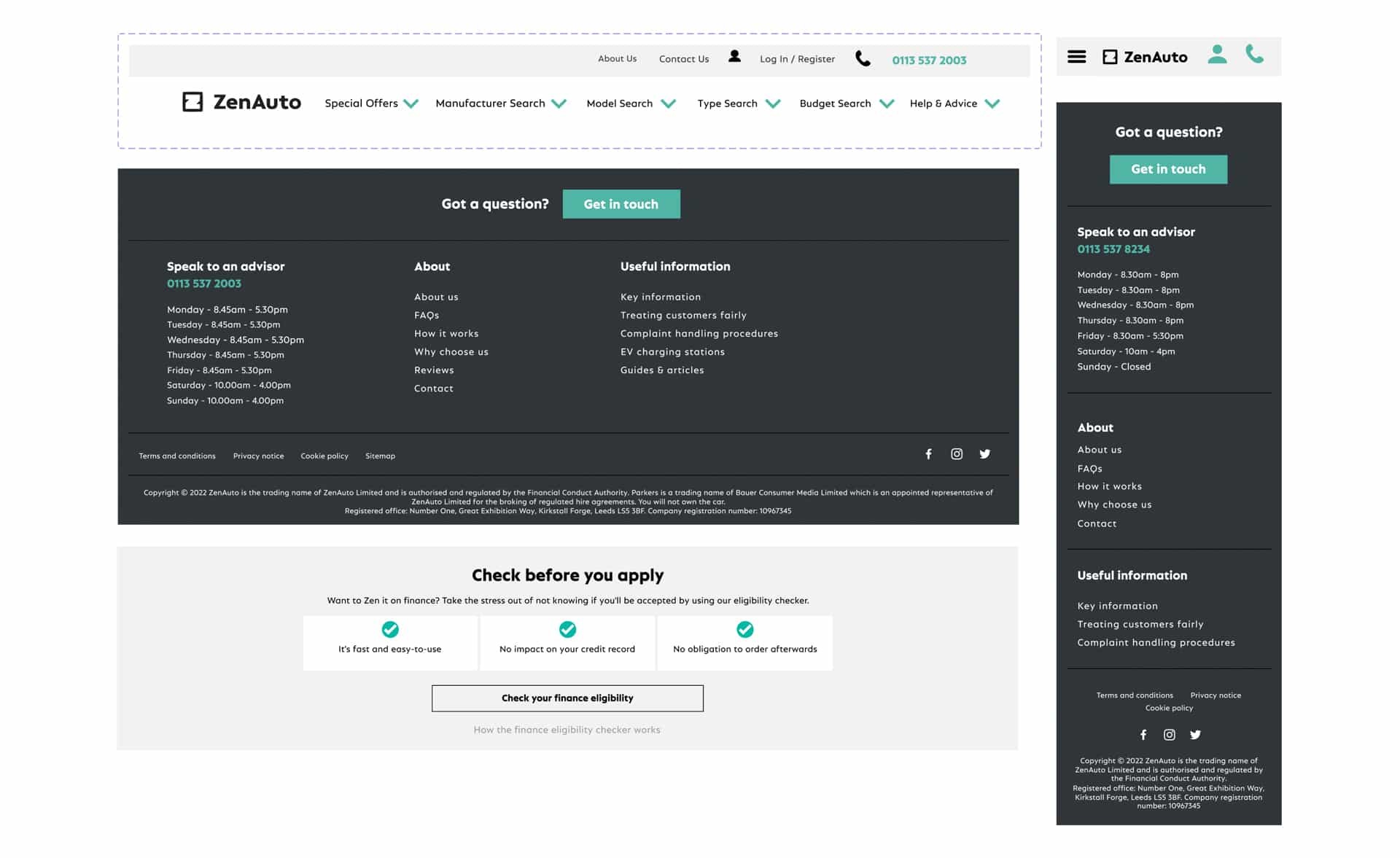Click Get in touch button in desktop footer
This screenshot has height=858, width=1400.
click(x=621, y=204)
